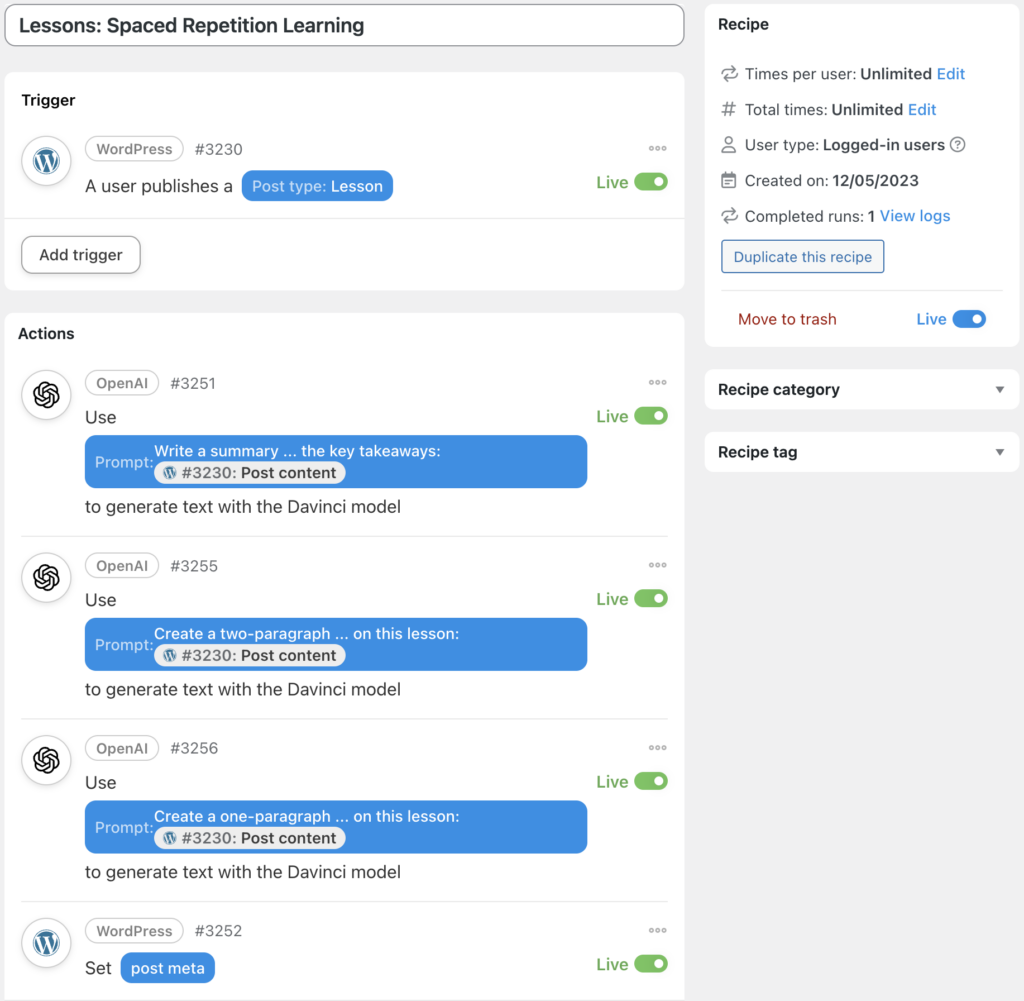Open the three-dot menu for action #3252
This screenshot has width=1024, height=1001.
pyautogui.click(x=657, y=930)
